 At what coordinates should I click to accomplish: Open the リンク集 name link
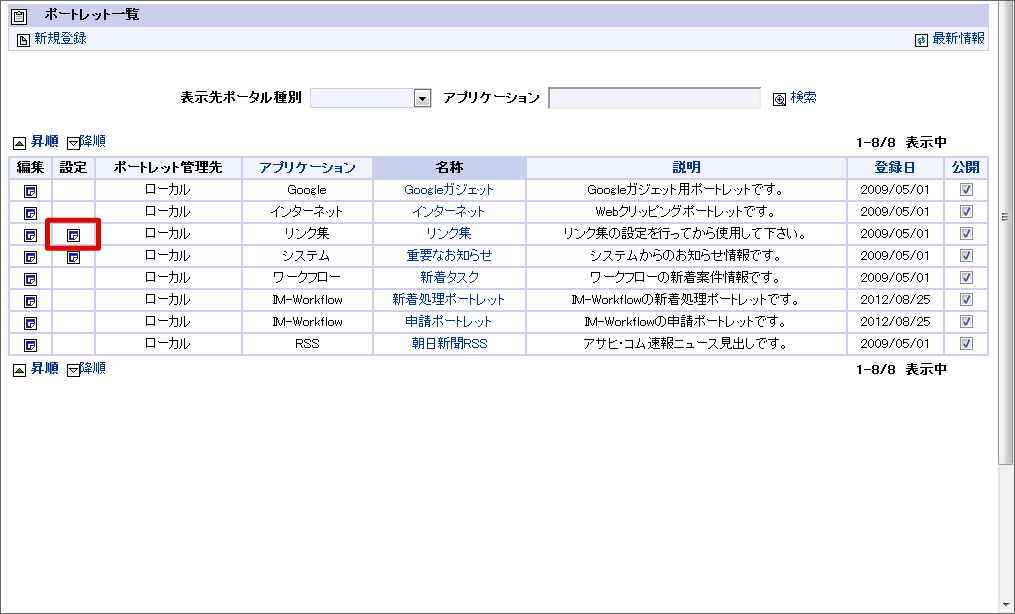pyautogui.click(x=449, y=234)
